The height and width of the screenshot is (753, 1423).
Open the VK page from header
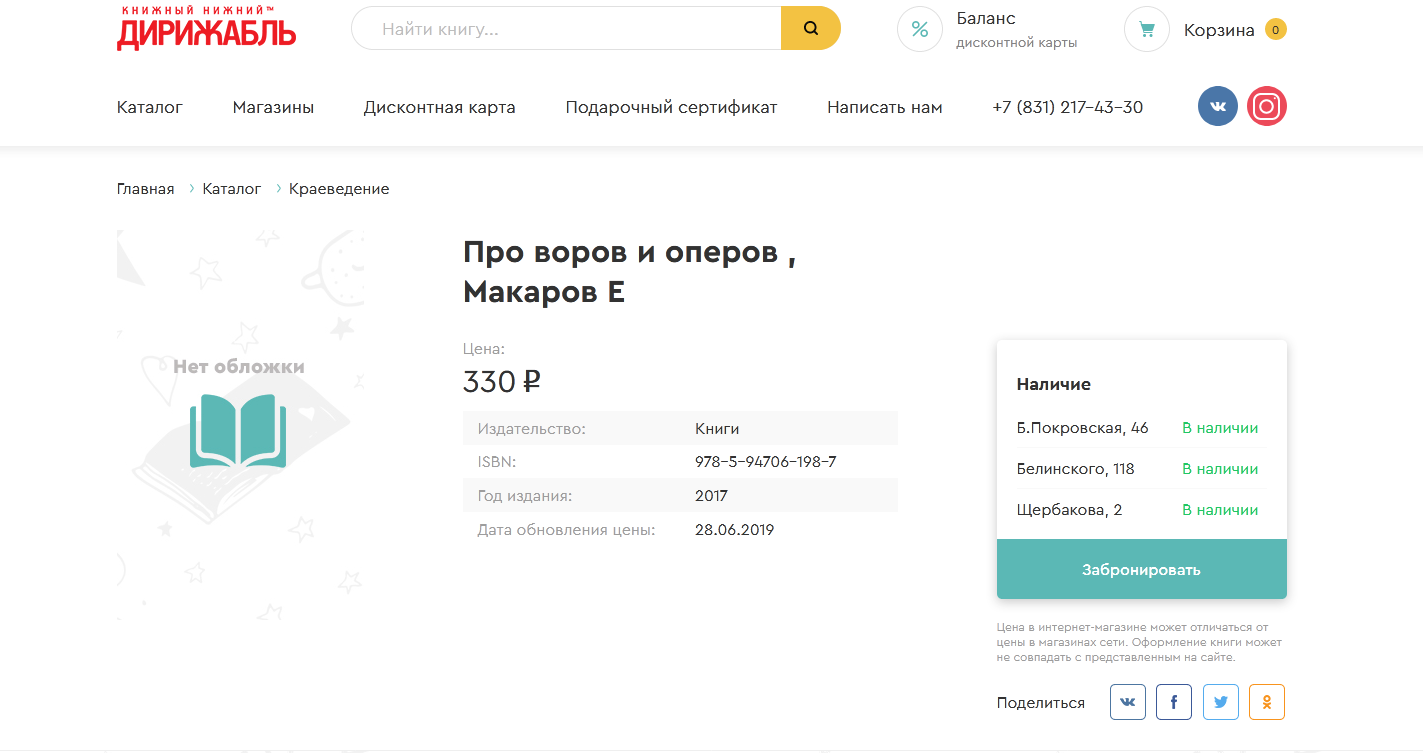tap(1217, 107)
